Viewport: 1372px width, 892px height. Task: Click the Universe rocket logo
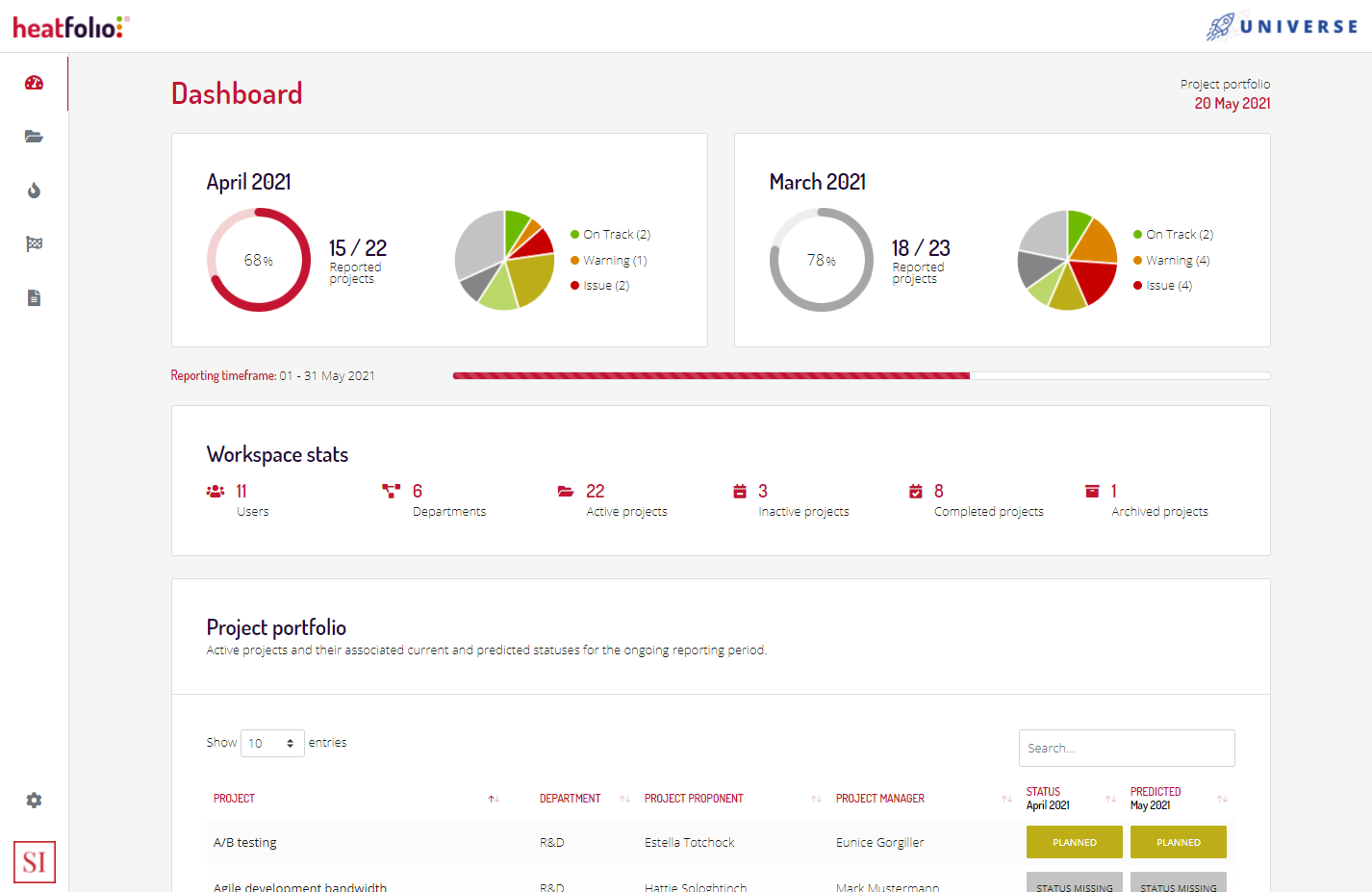(x=1282, y=26)
